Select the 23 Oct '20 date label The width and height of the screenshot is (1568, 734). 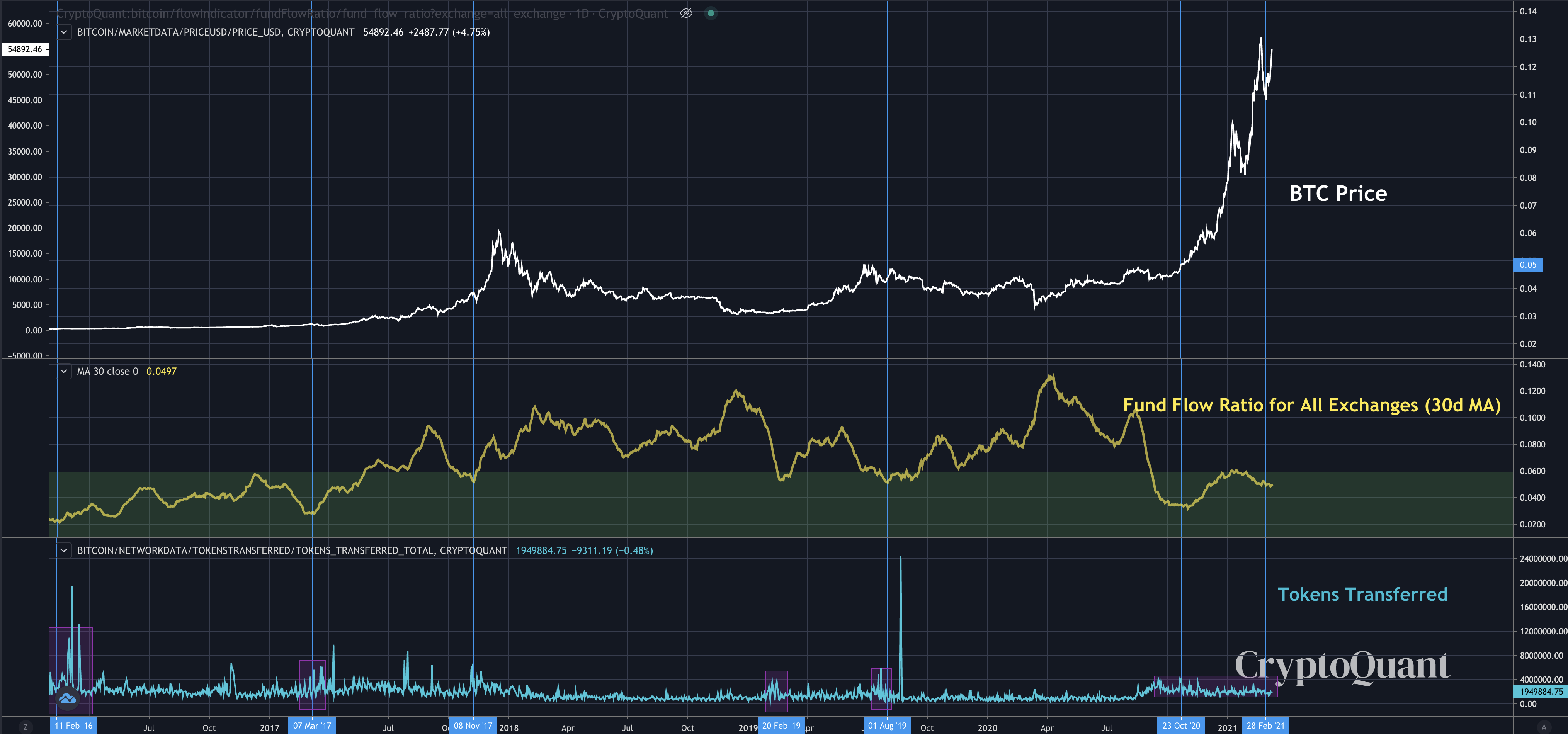[x=1181, y=726]
